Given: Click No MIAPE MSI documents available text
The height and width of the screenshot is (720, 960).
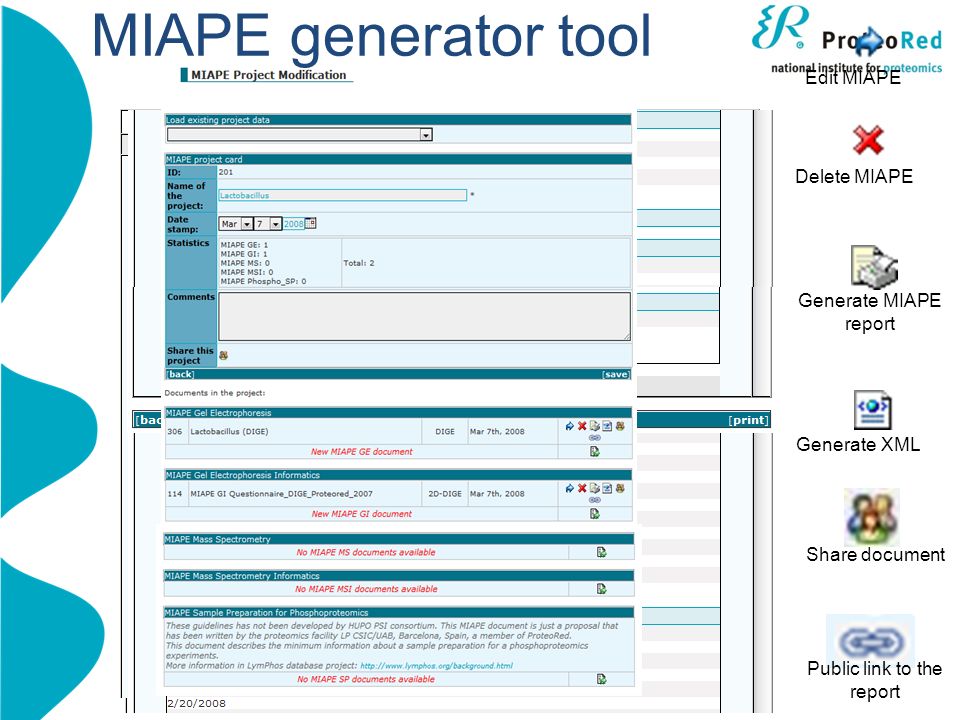Looking at the screenshot, I should pyautogui.click(x=366, y=589).
